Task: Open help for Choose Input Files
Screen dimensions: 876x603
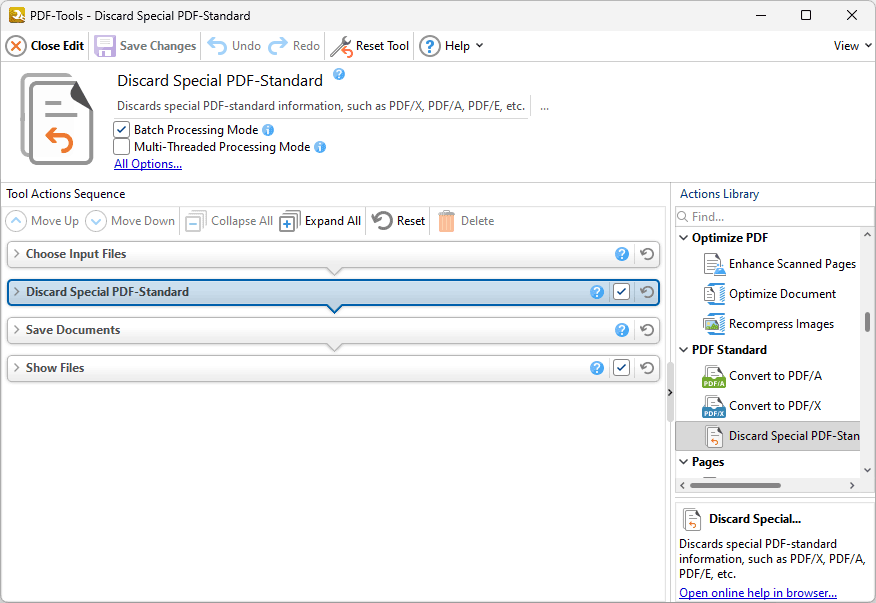Action: [x=622, y=254]
